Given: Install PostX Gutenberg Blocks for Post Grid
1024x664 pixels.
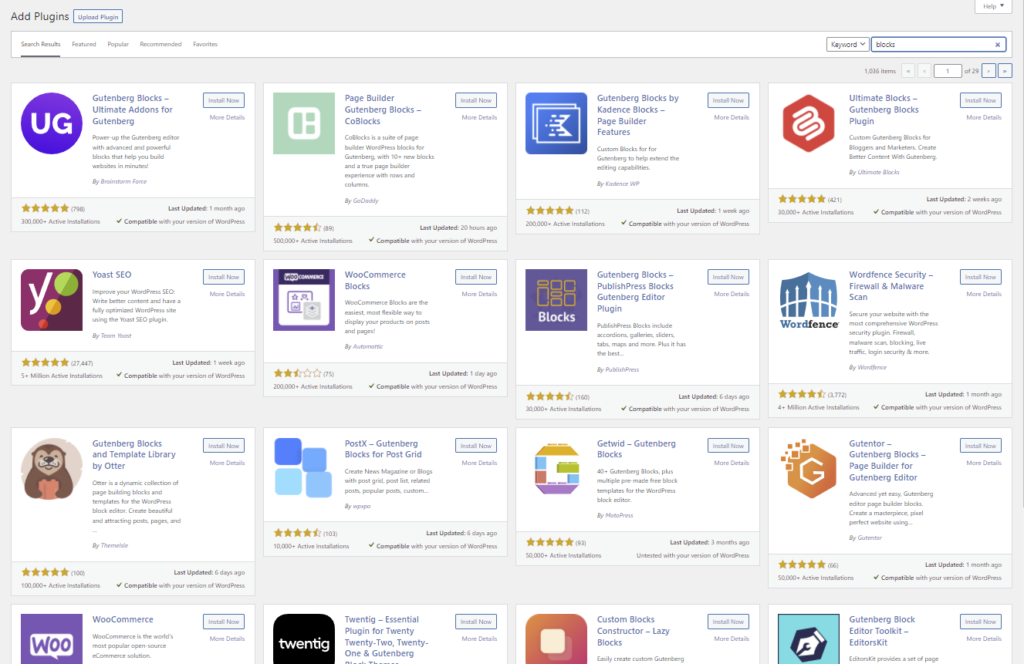Looking at the screenshot, I should [x=476, y=446].
